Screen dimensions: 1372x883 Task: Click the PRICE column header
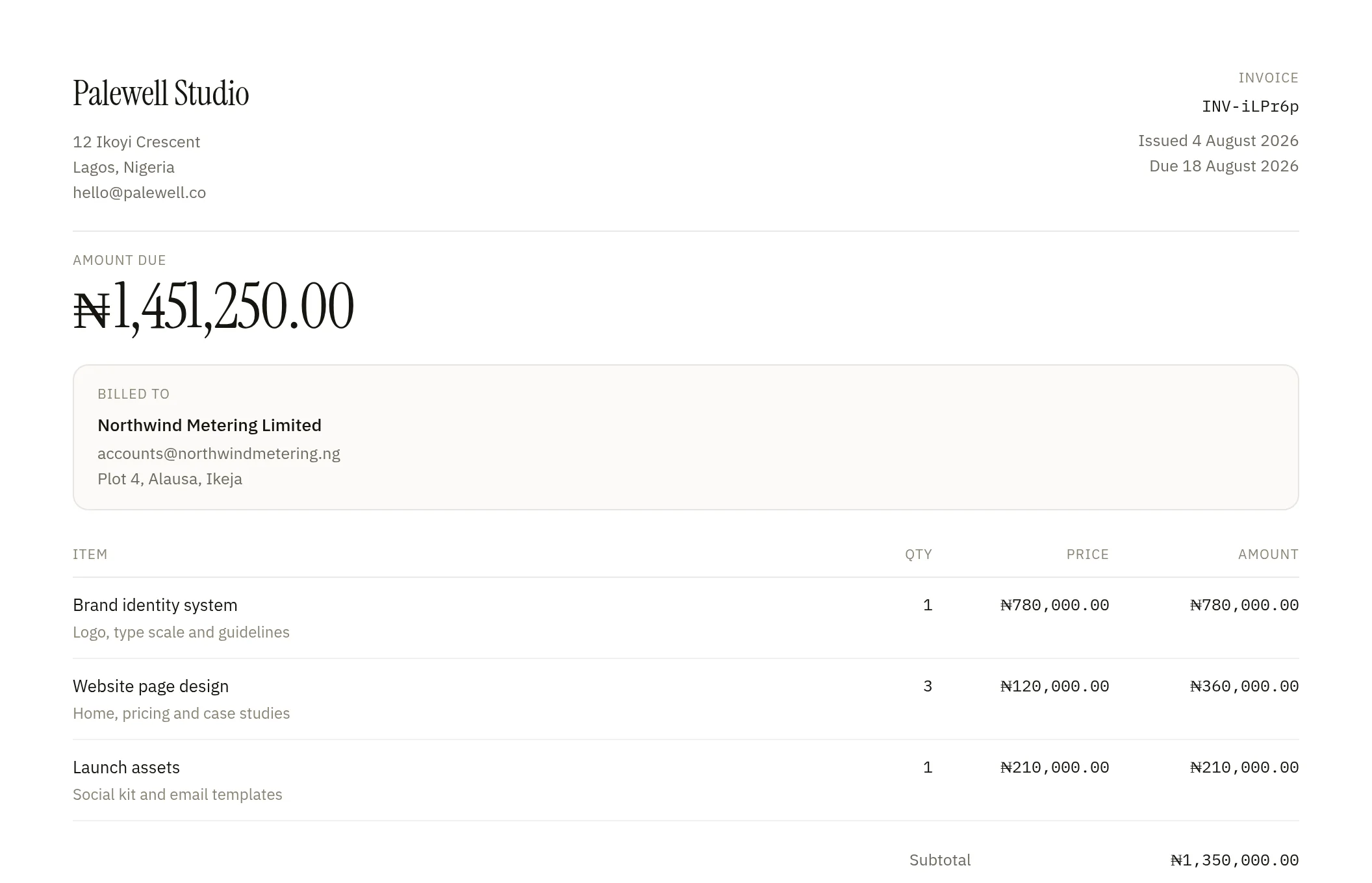point(1087,554)
